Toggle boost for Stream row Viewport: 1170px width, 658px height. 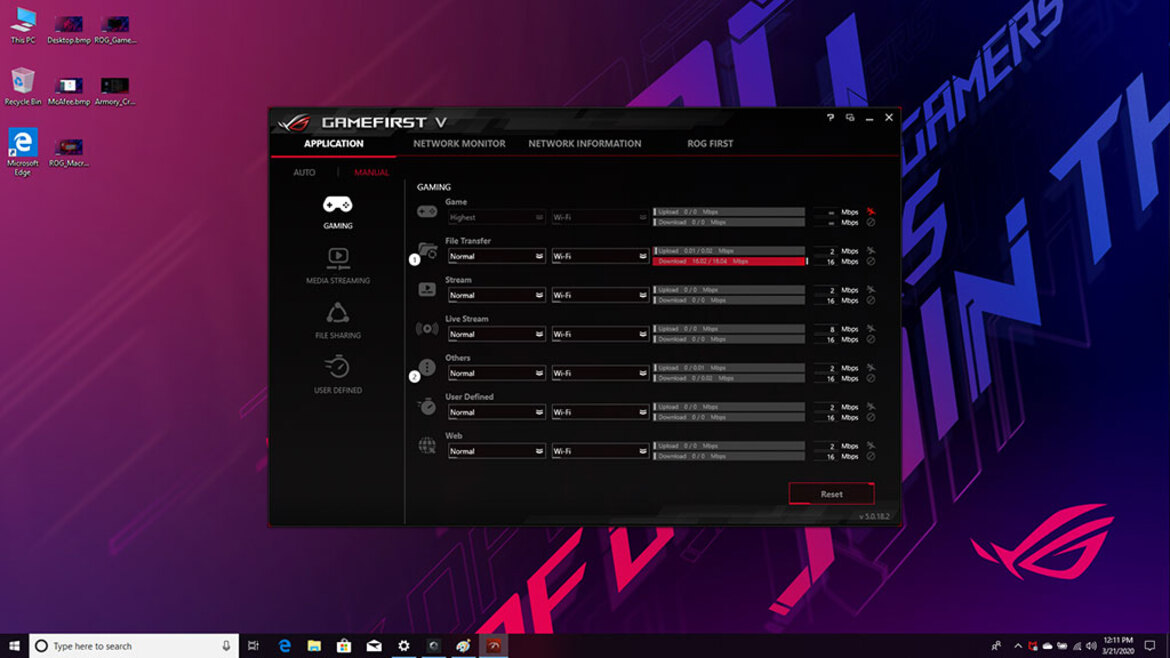pos(870,289)
